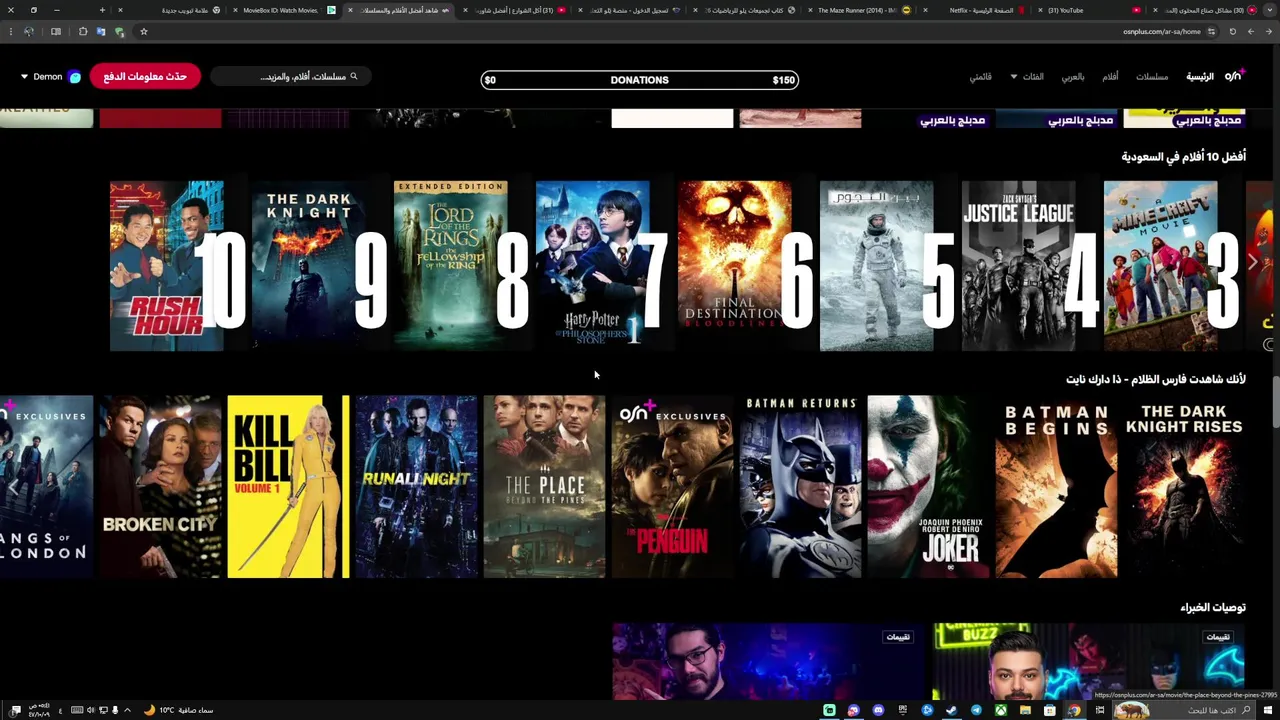The height and width of the screenshot is (720, 1280).
Task: Go back with browser back arrow
Action: click(x=1268, y=31)
